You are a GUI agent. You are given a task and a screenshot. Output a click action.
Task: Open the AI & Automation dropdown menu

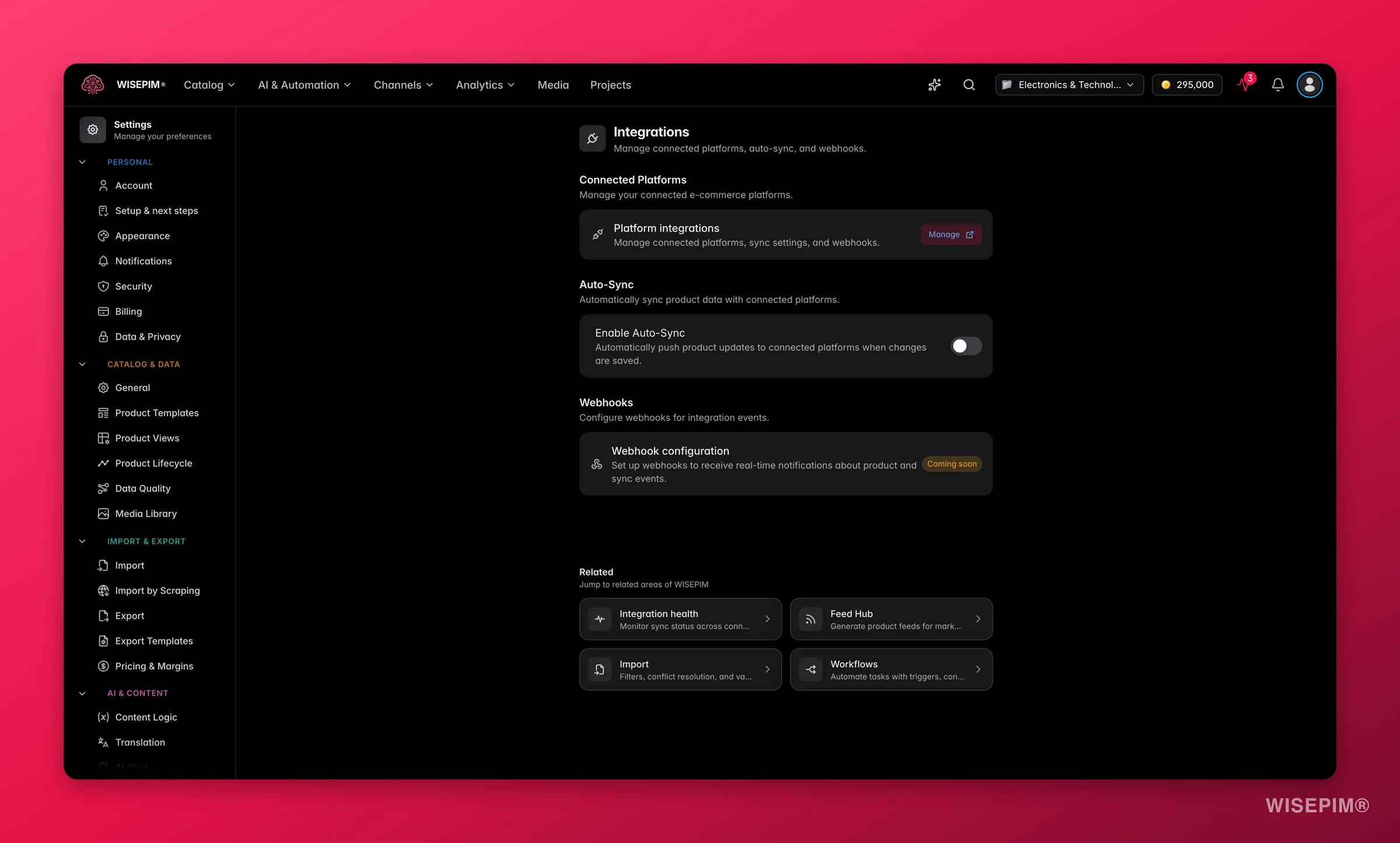click(x=304, y=85)
